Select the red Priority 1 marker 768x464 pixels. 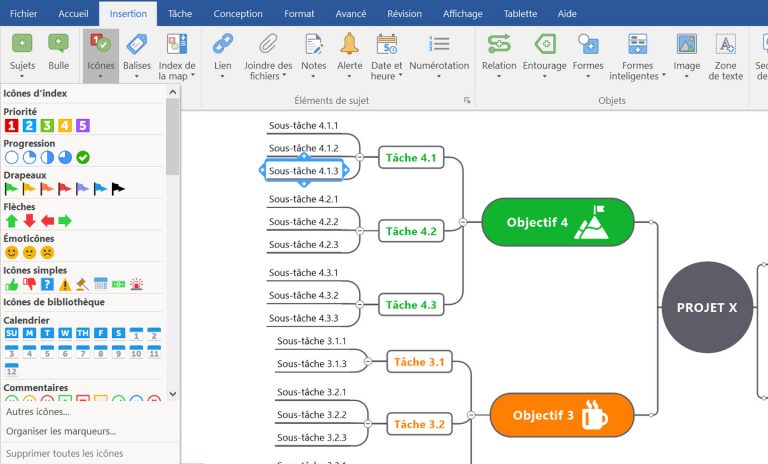pos(12,125)
